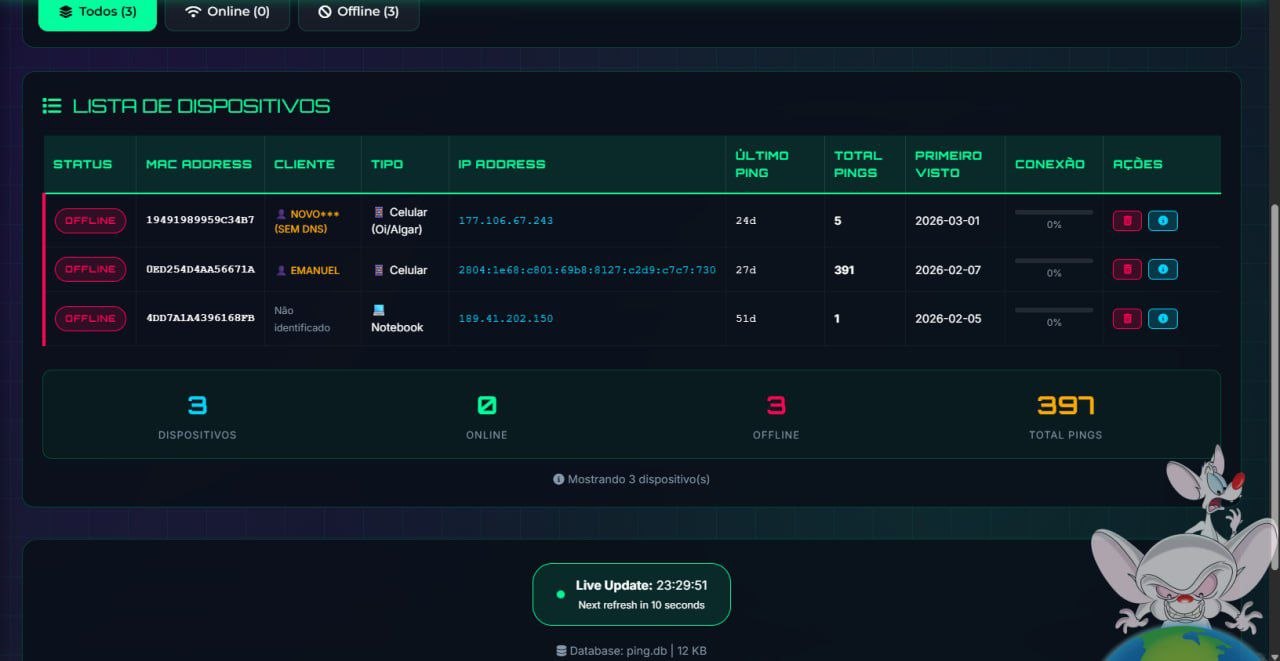This screenshot has height=661, width=1280.
Task: Delete the Notebook device entry
Action: (1127, 319)
